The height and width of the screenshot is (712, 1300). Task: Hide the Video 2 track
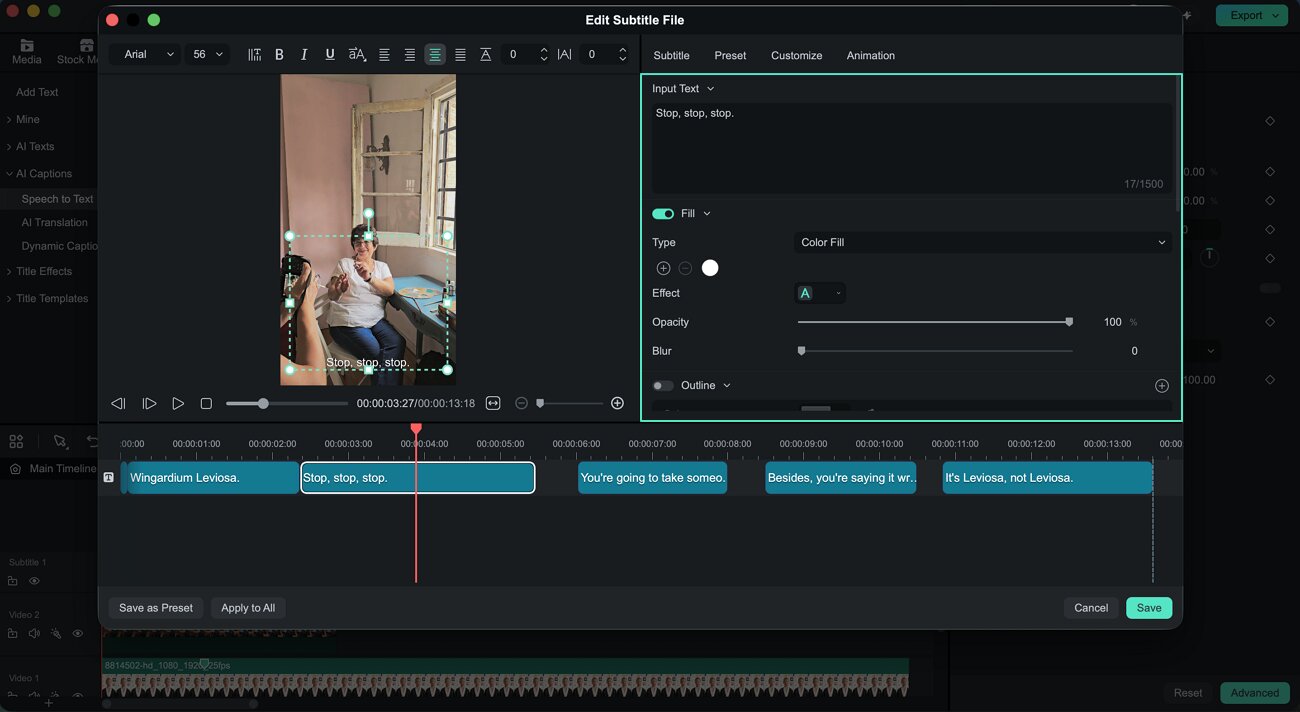(x=78, y=633)
